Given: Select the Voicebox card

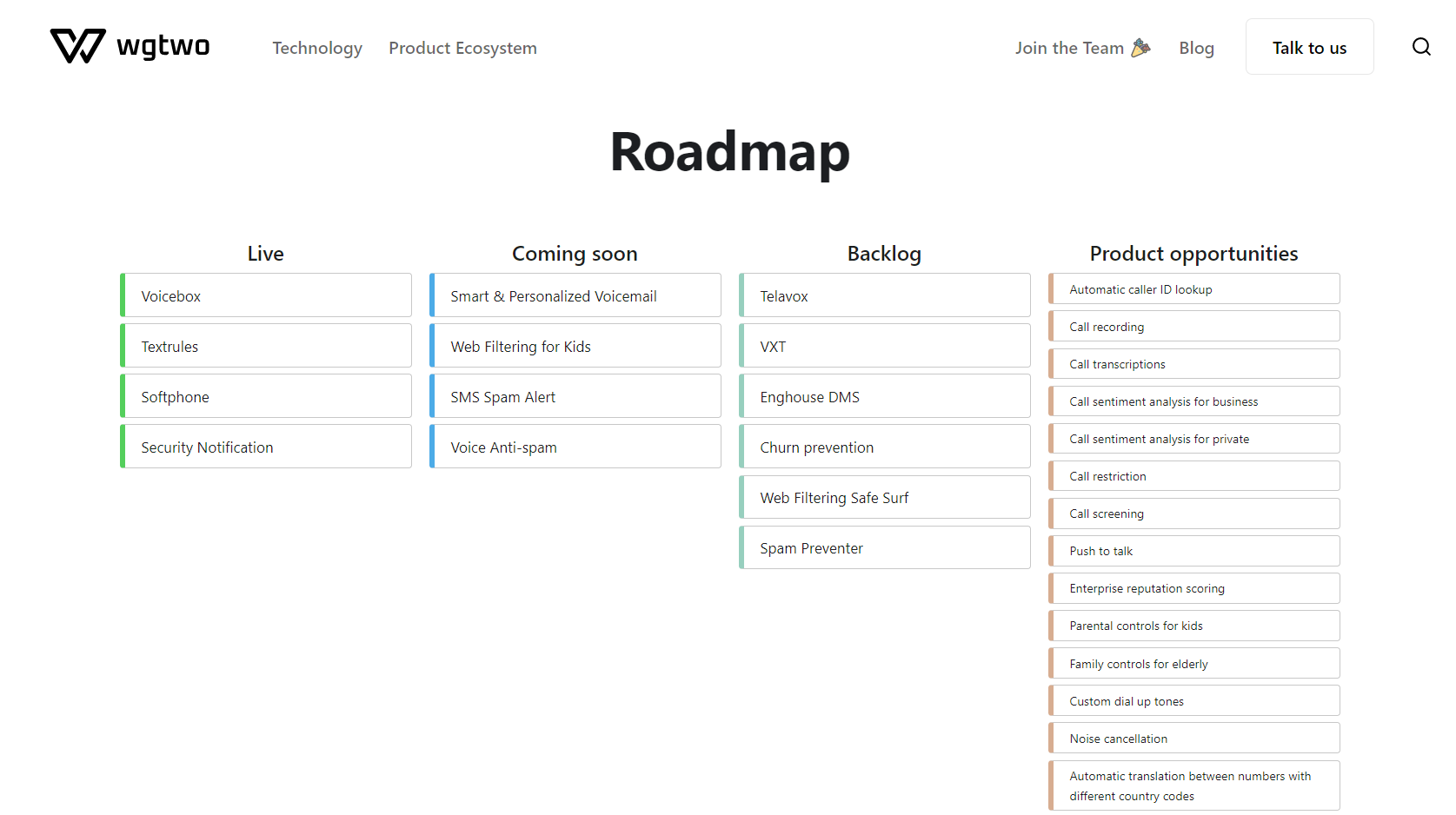Looking at the screenshot, I should [x=266, y=295].
